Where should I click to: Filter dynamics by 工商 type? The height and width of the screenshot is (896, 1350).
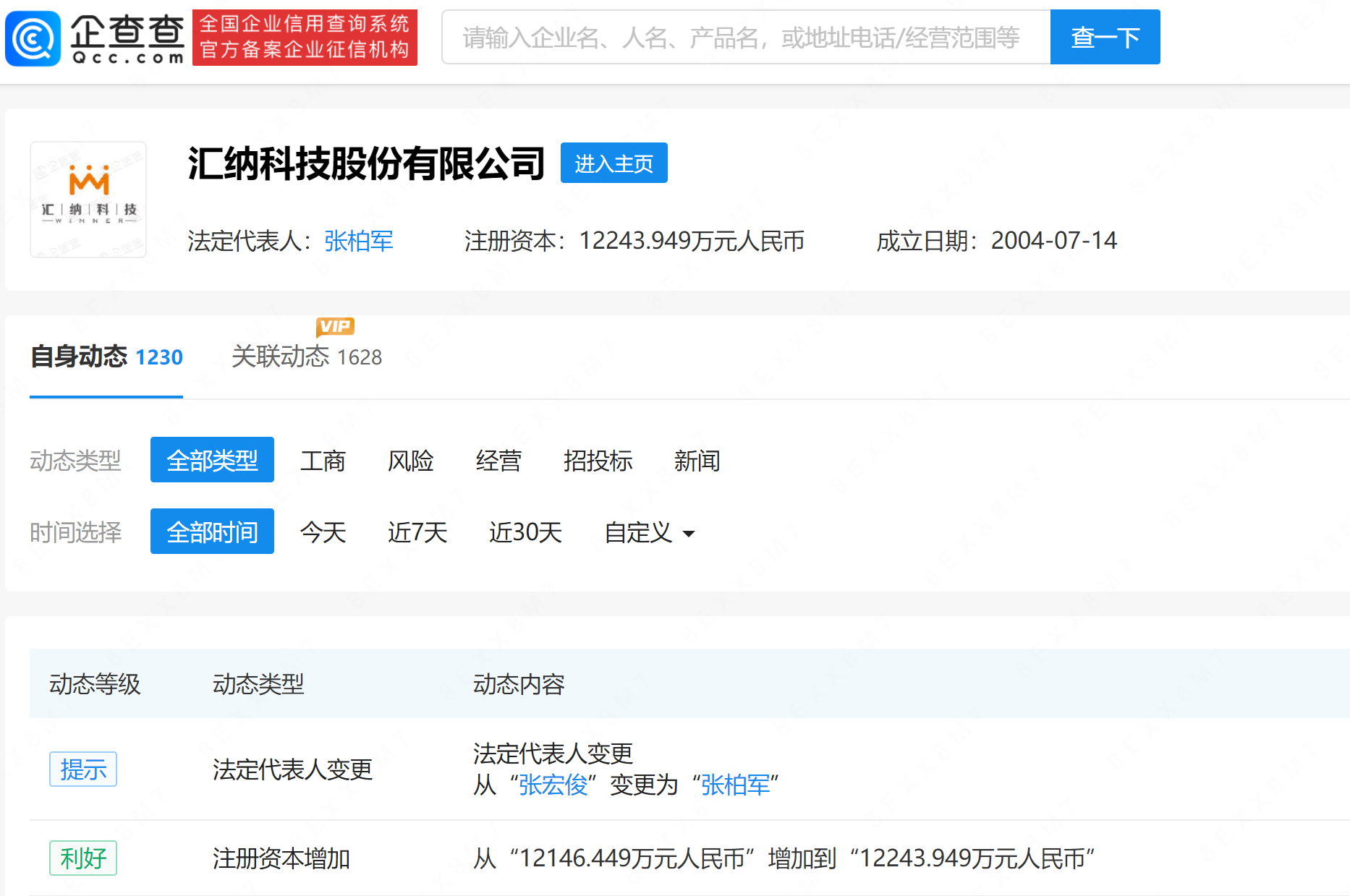pyautogui.click(x=323, y=461)
